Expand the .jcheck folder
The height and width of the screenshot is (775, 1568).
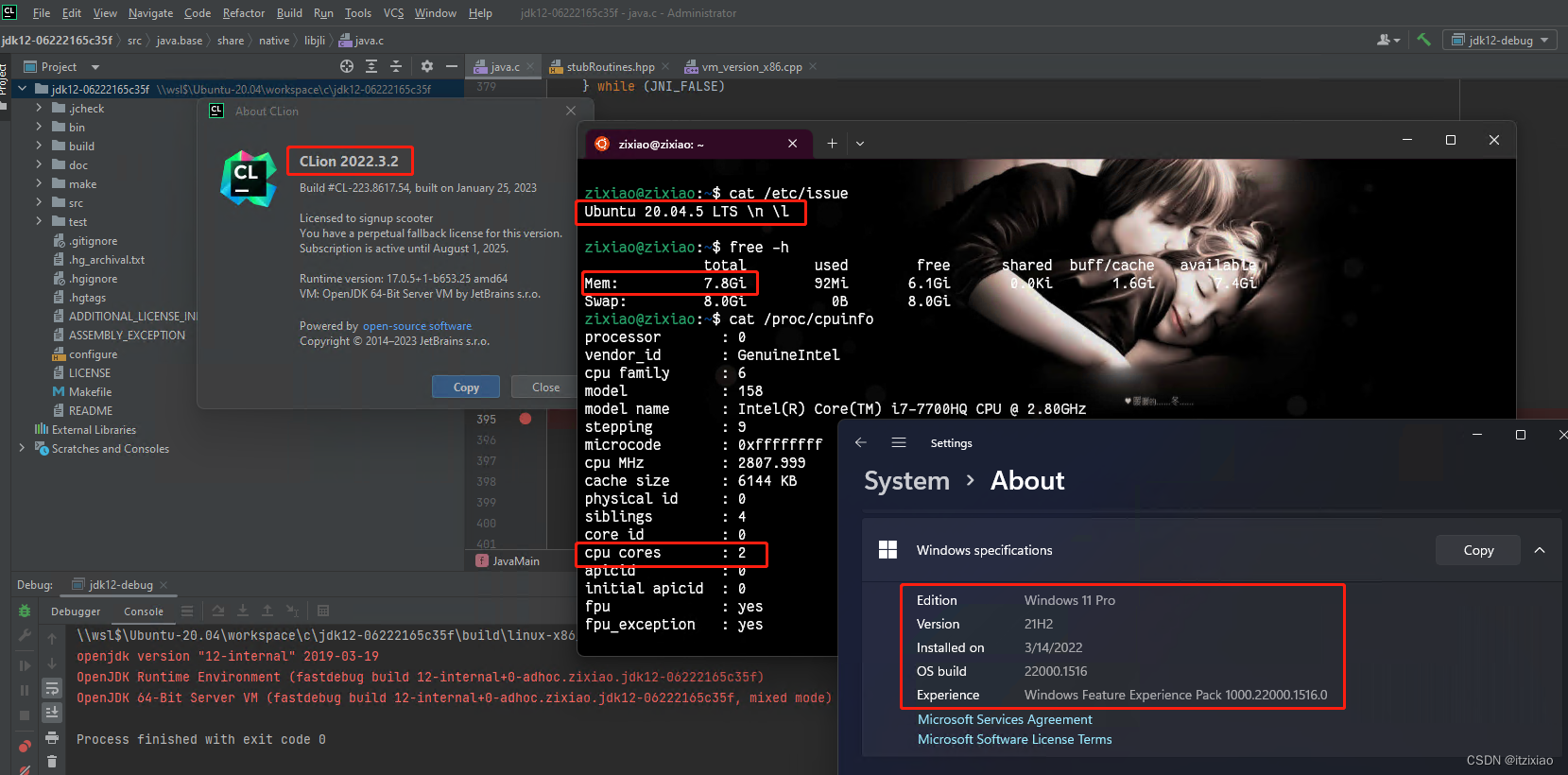pos(39,108)
